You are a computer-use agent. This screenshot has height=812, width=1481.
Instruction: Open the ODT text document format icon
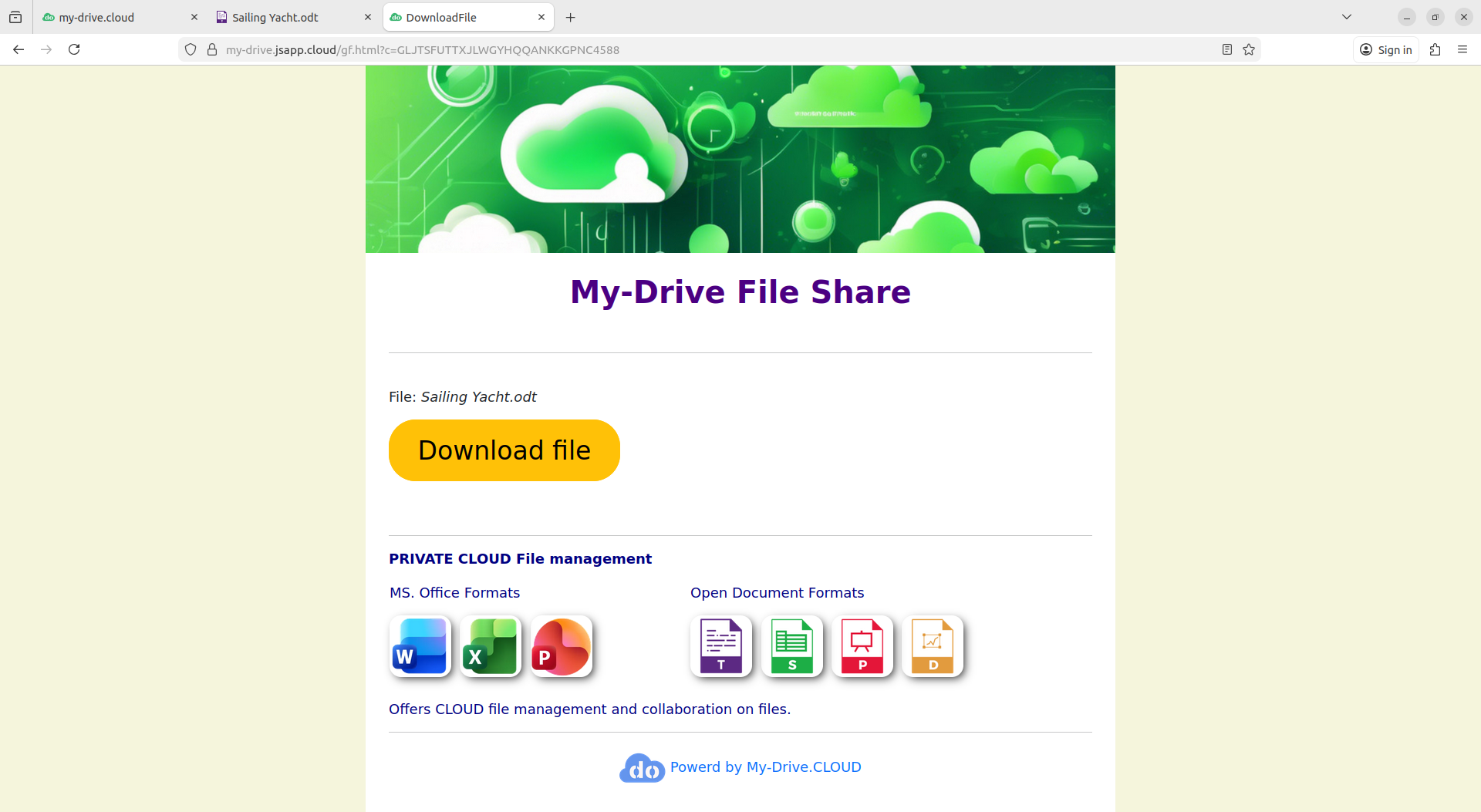point(720,646)
